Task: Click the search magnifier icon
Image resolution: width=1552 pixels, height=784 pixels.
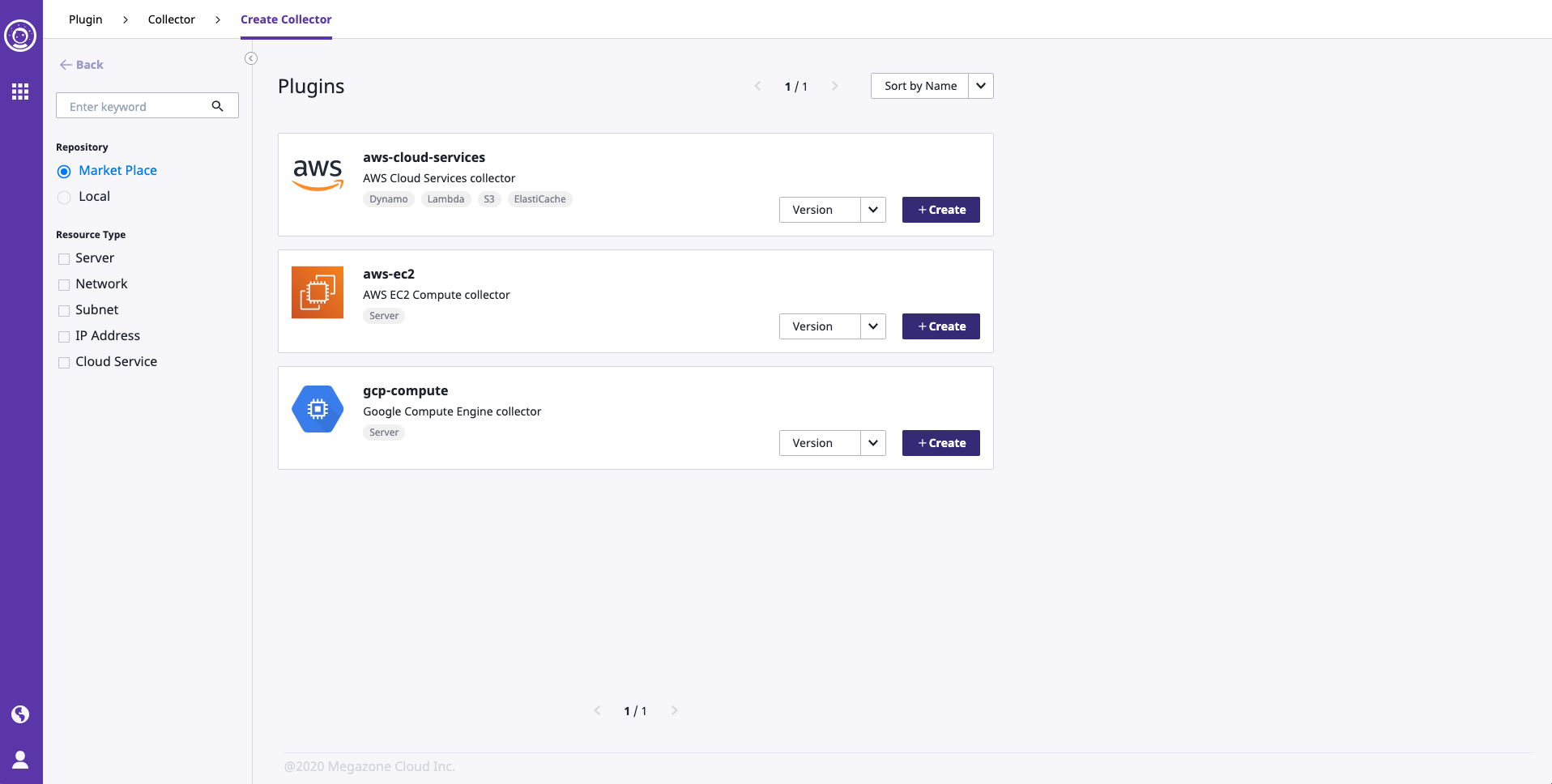Action: coord(217,106)
